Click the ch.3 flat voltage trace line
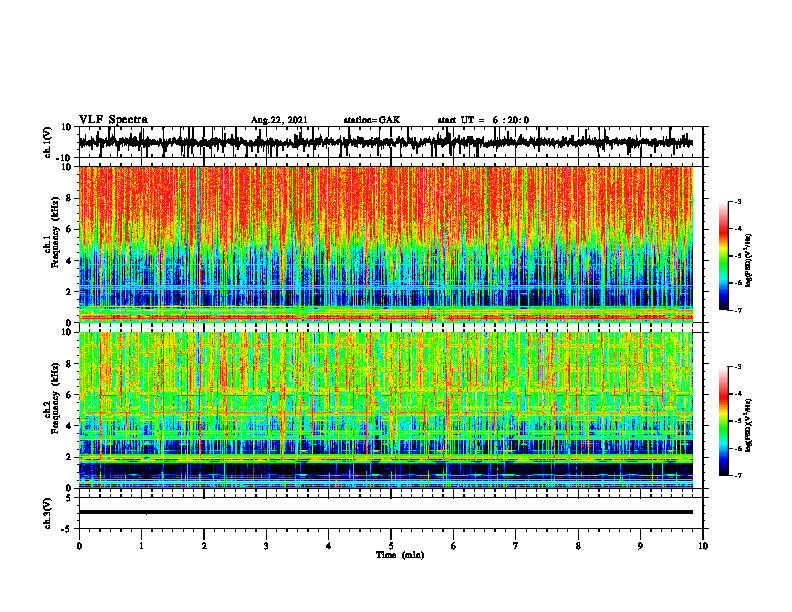 pos(385,512)
